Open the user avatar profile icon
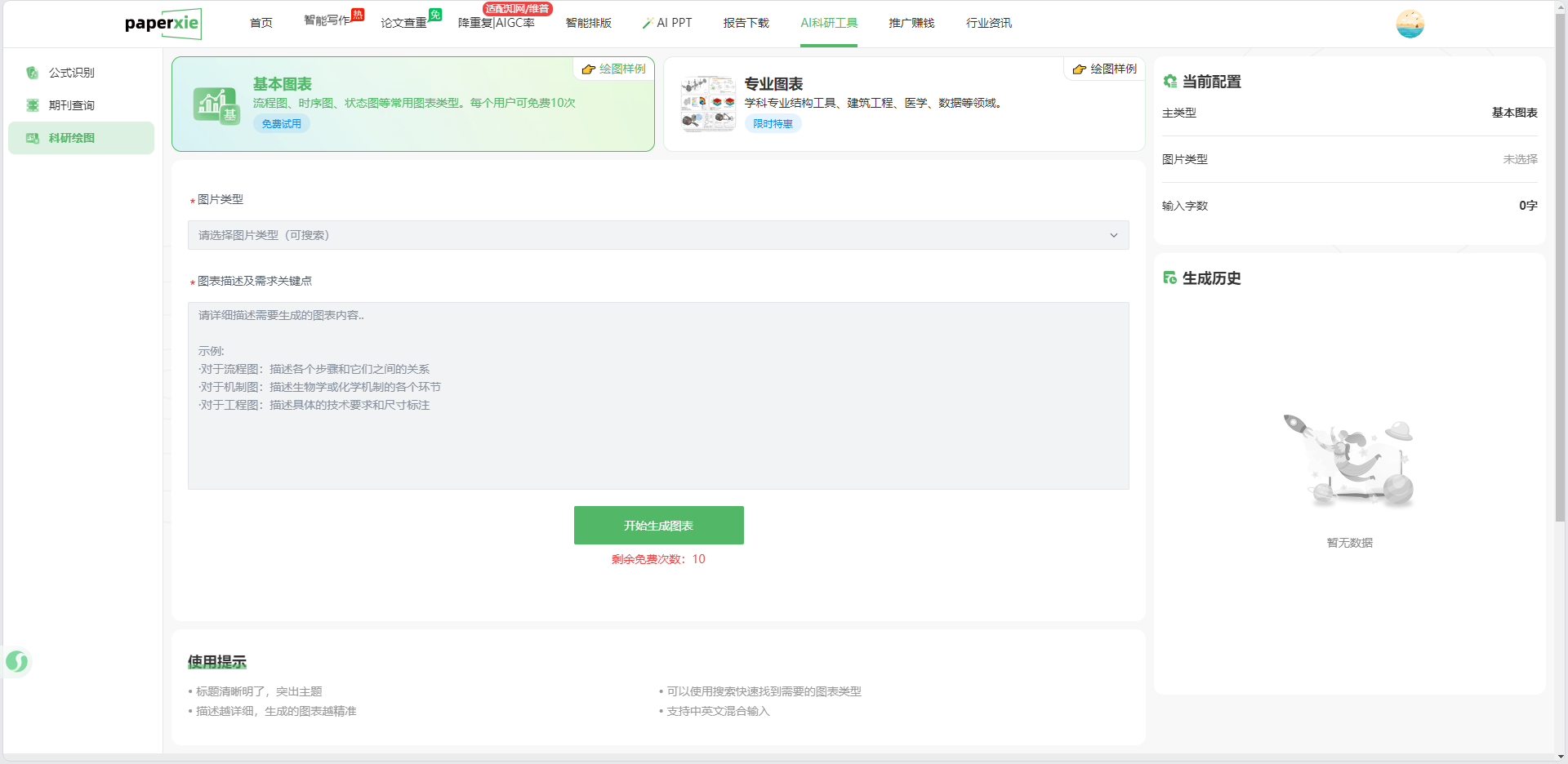The height and width of the screenshot is (764, 1568). (x=1410, y=24)
